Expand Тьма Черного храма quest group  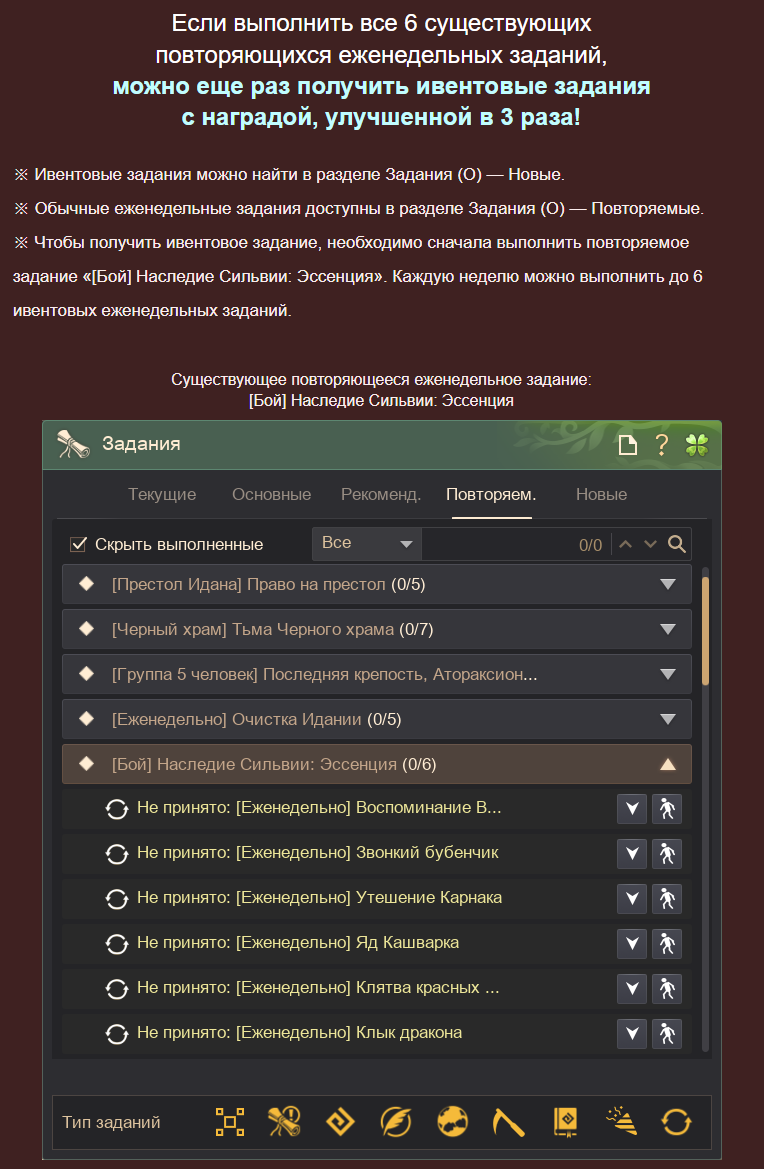click(668, 630)
